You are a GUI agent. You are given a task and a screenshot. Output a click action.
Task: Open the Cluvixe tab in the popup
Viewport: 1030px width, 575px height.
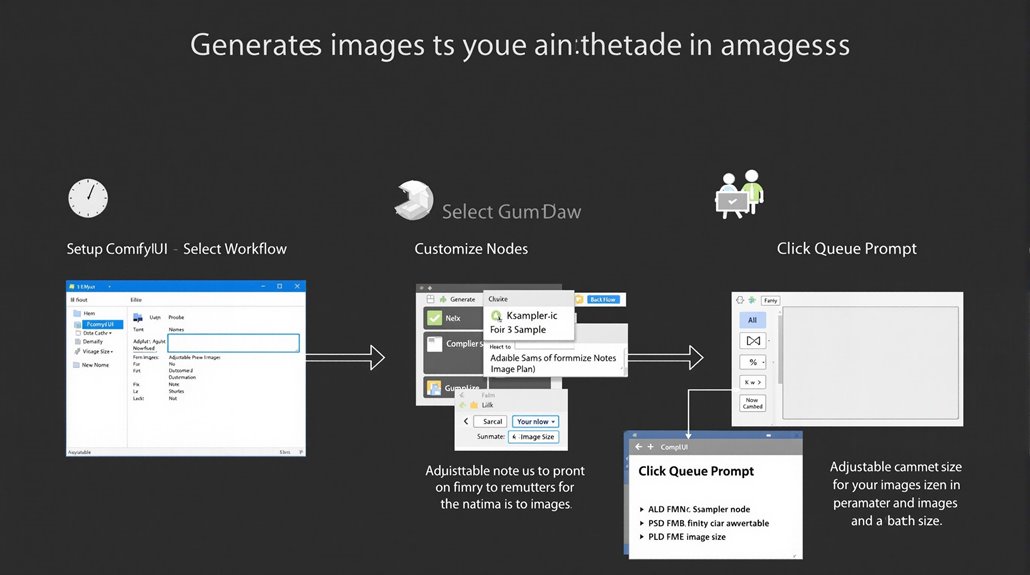(498, 299)
